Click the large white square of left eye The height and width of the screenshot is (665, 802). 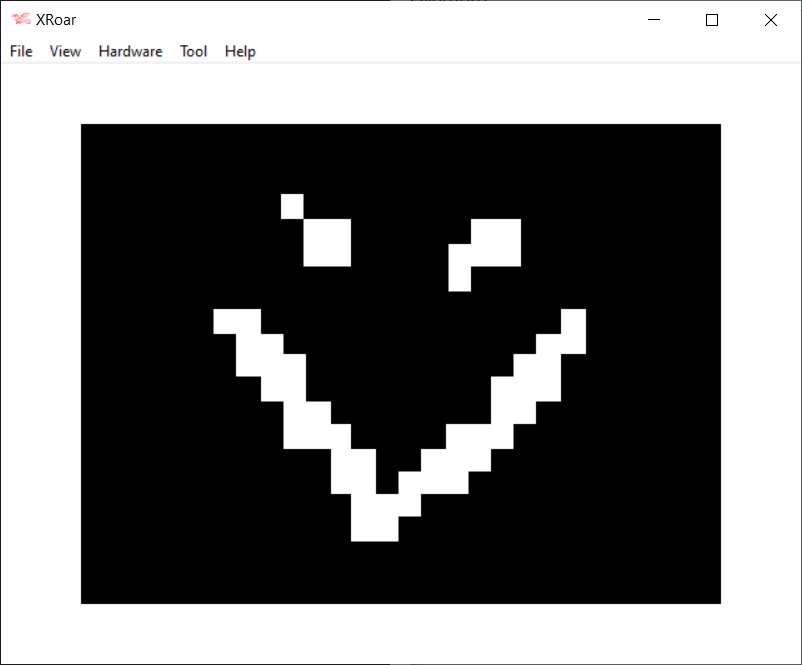point(327,243)
